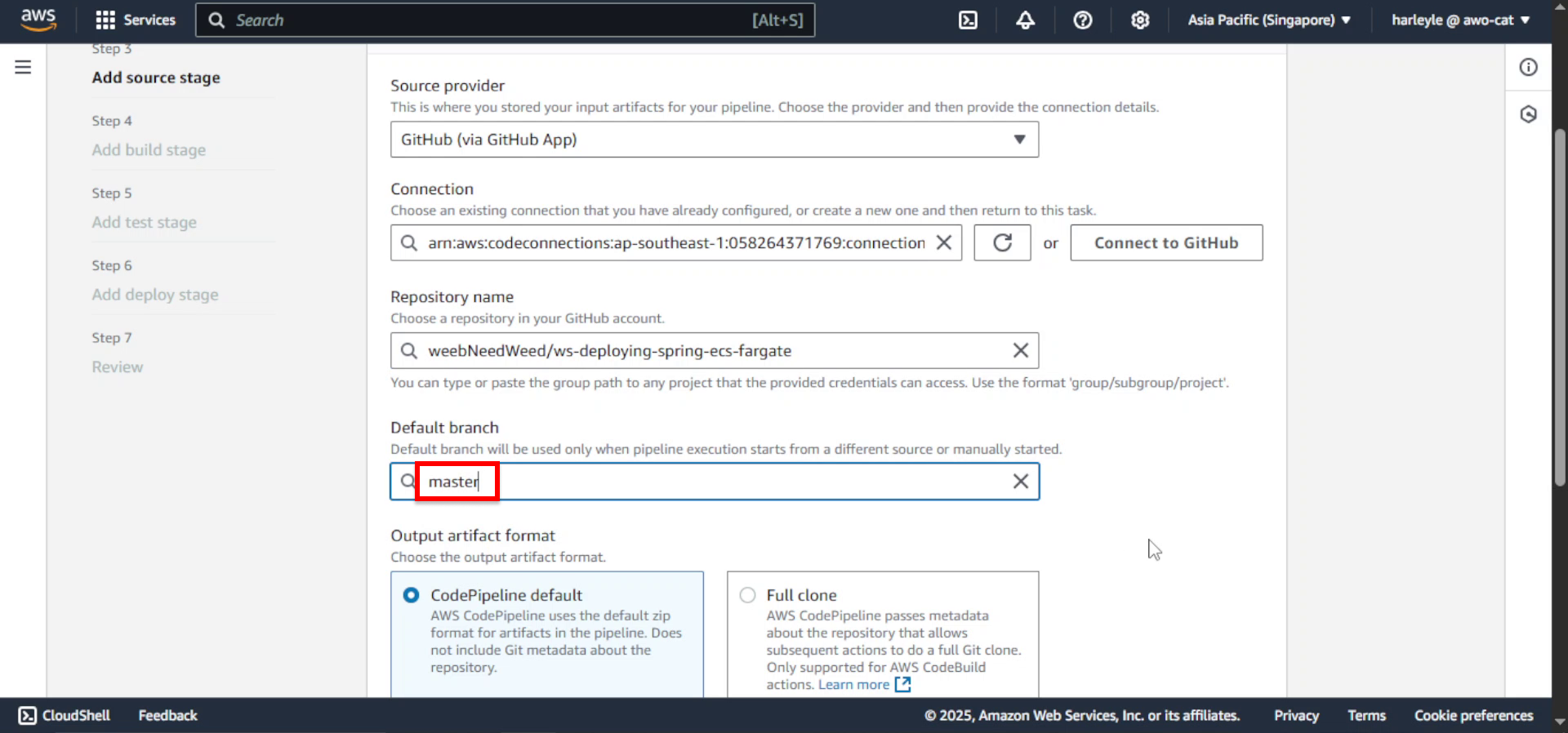Click the Connection ARN search field

click(676, 242)
